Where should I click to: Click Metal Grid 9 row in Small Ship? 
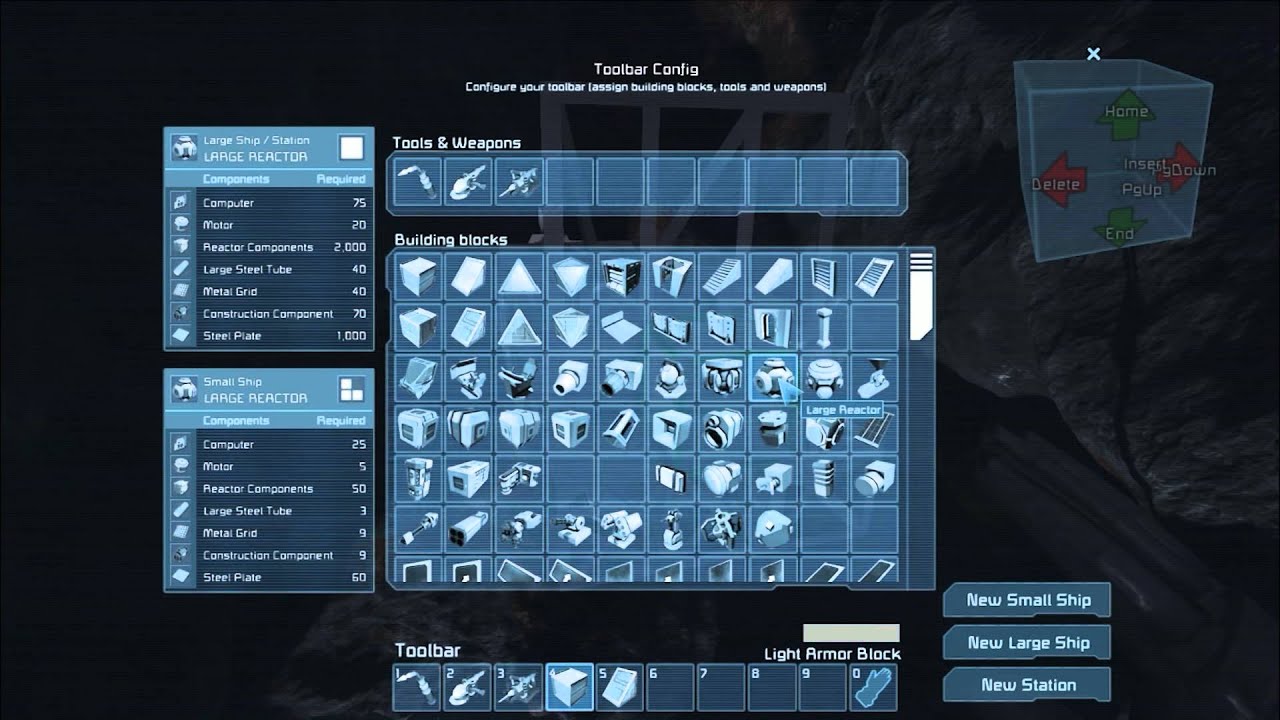point(269,533)
